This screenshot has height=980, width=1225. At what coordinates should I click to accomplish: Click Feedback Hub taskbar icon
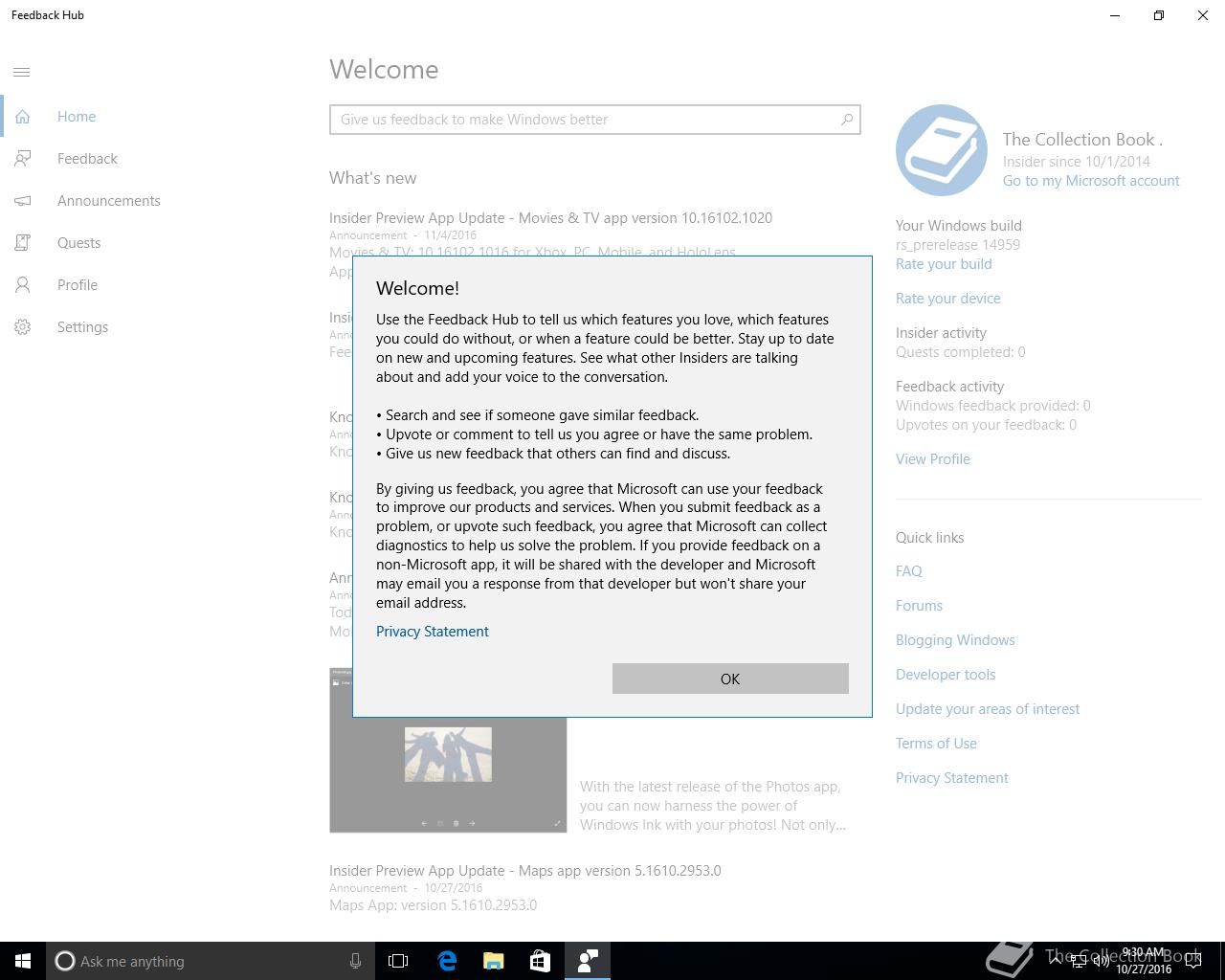(x=588, y=961)
